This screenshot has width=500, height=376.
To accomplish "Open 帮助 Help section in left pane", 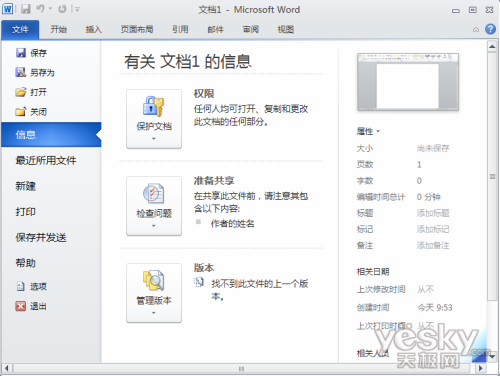I will coord(26,263).
